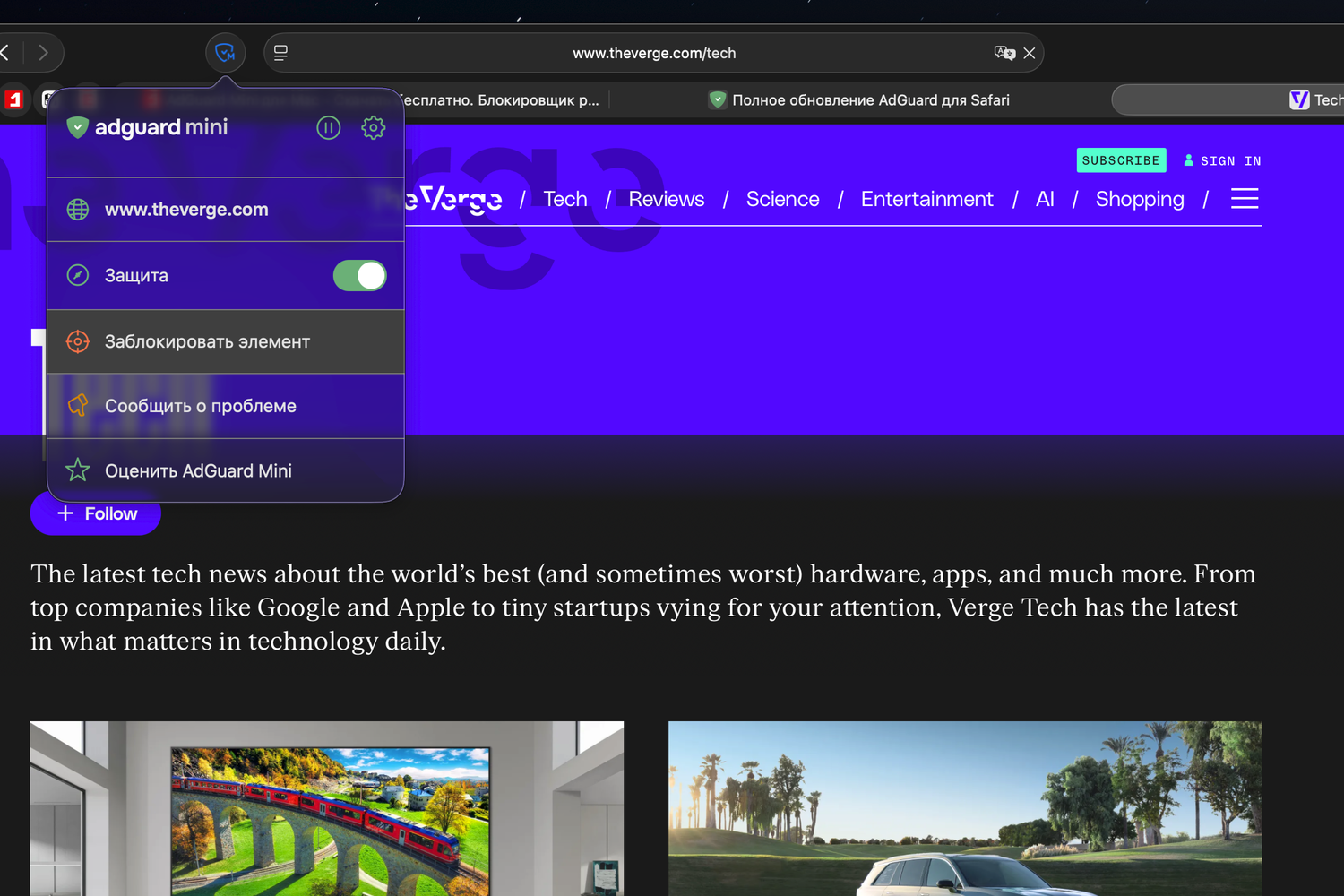Viewport: 1344px width, 896px height.
Task: Pause AdGuard Mini with the pause icon
Action: [329, 128]
